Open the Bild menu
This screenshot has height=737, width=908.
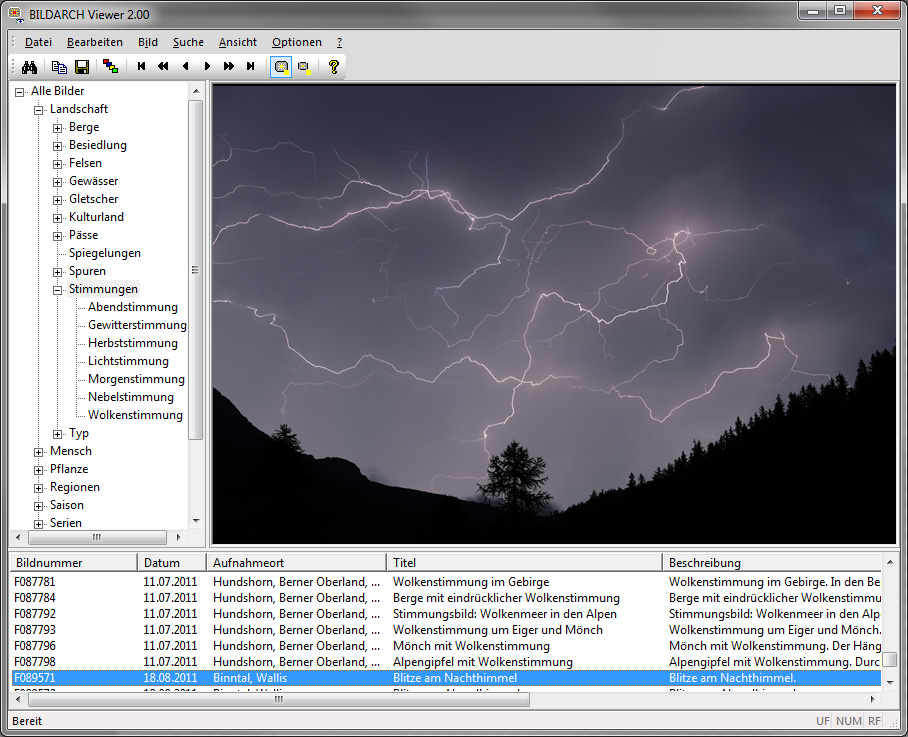148,42
